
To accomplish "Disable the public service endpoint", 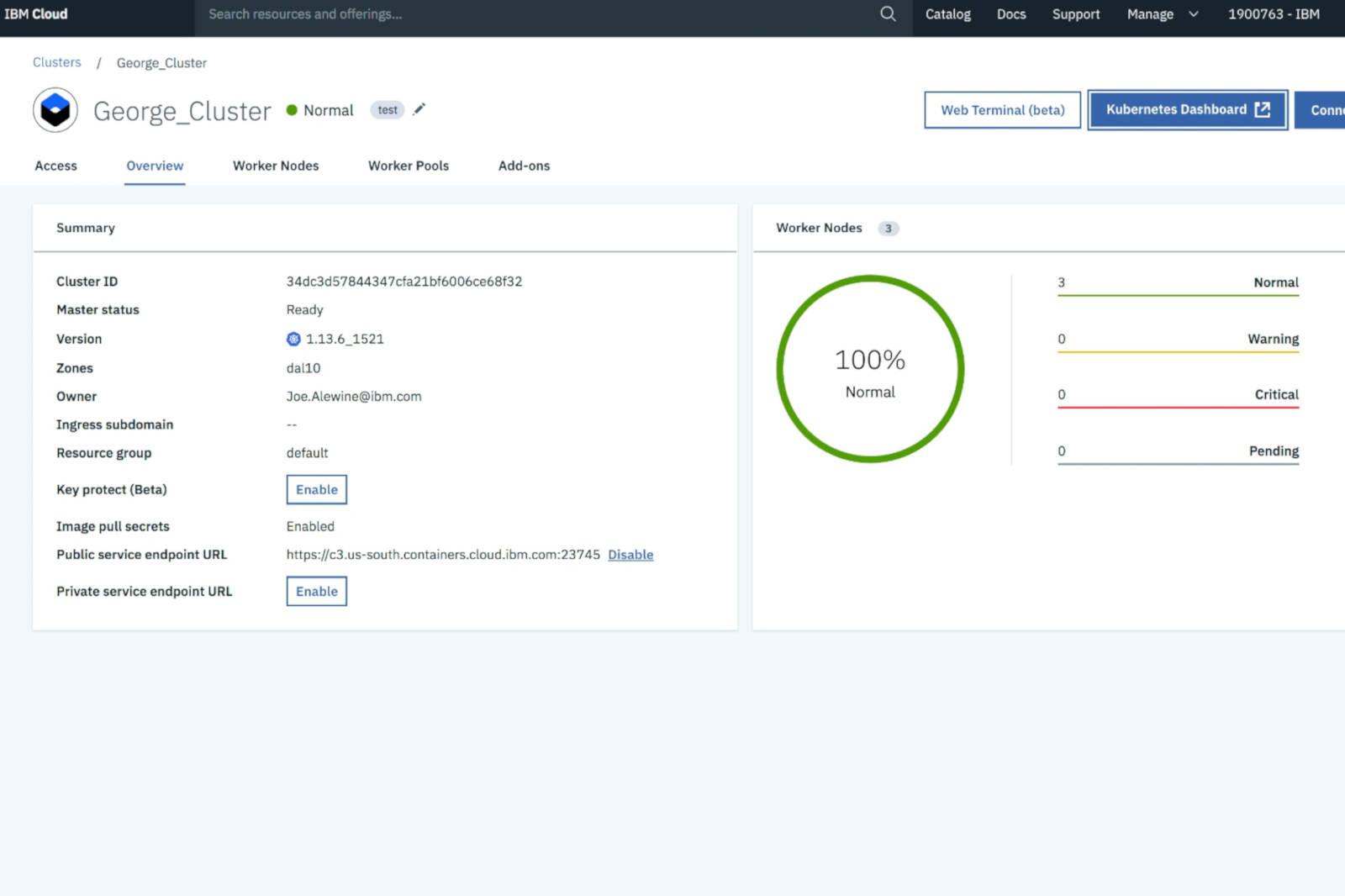I will point(630,555).
